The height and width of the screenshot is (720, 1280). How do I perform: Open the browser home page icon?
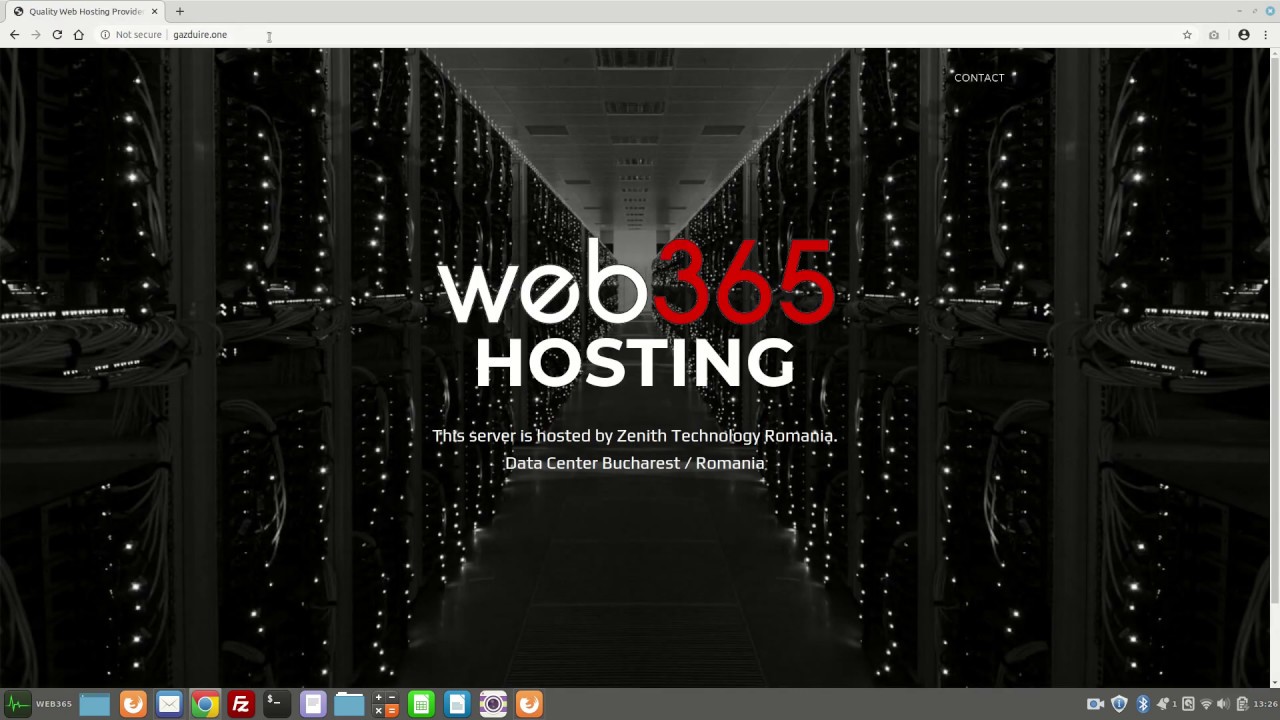tap(78, 34)
